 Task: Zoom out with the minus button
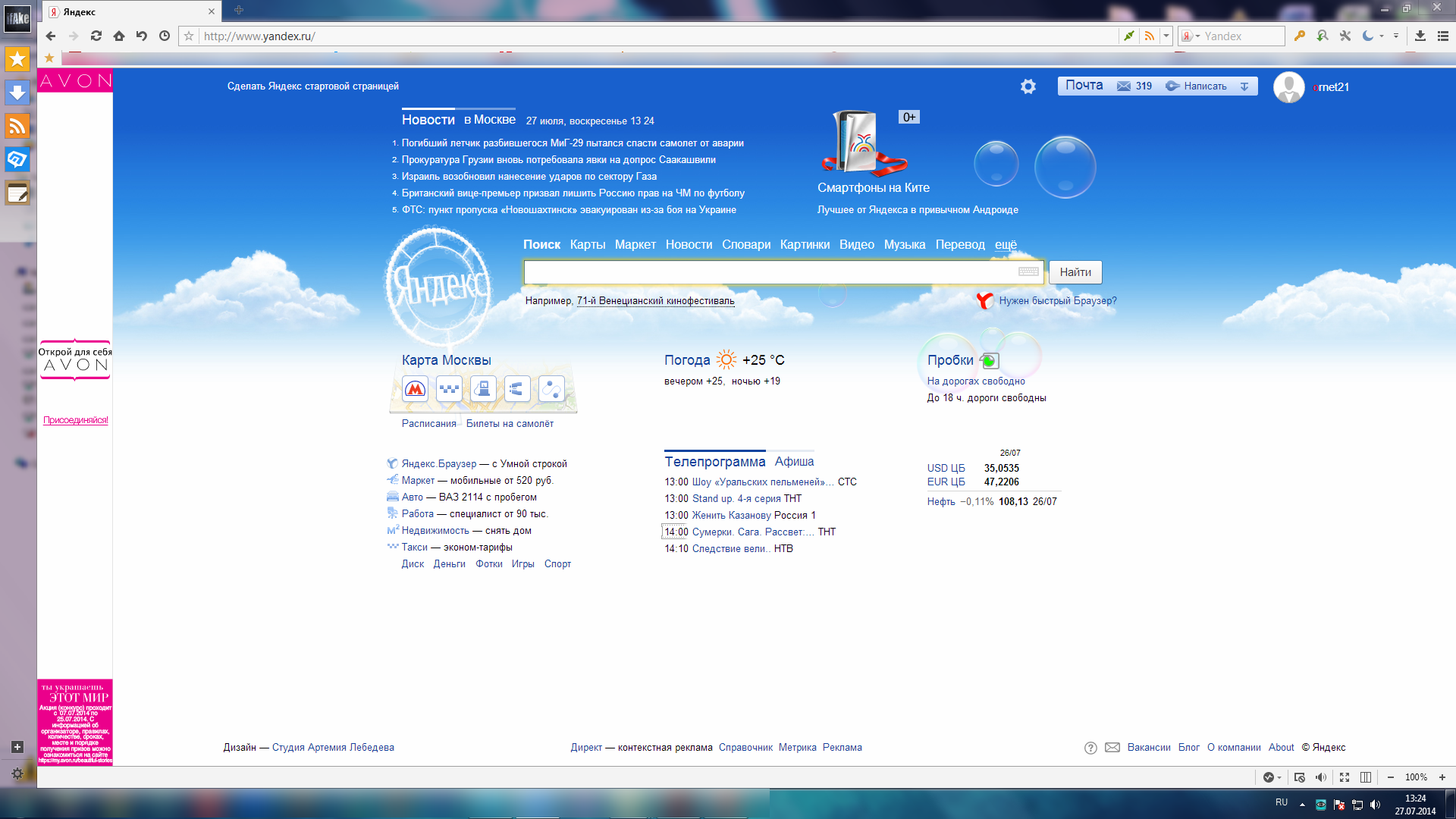click(1391, 777)
